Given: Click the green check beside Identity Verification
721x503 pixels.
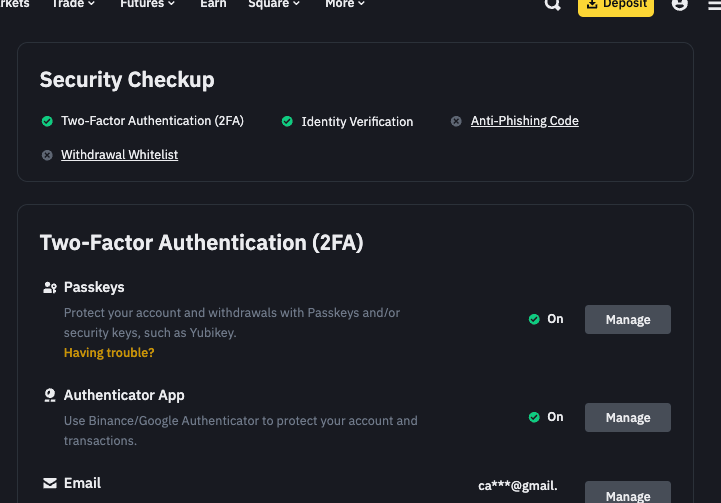Looking at the screenshot, I should click(x=287, y=121).
